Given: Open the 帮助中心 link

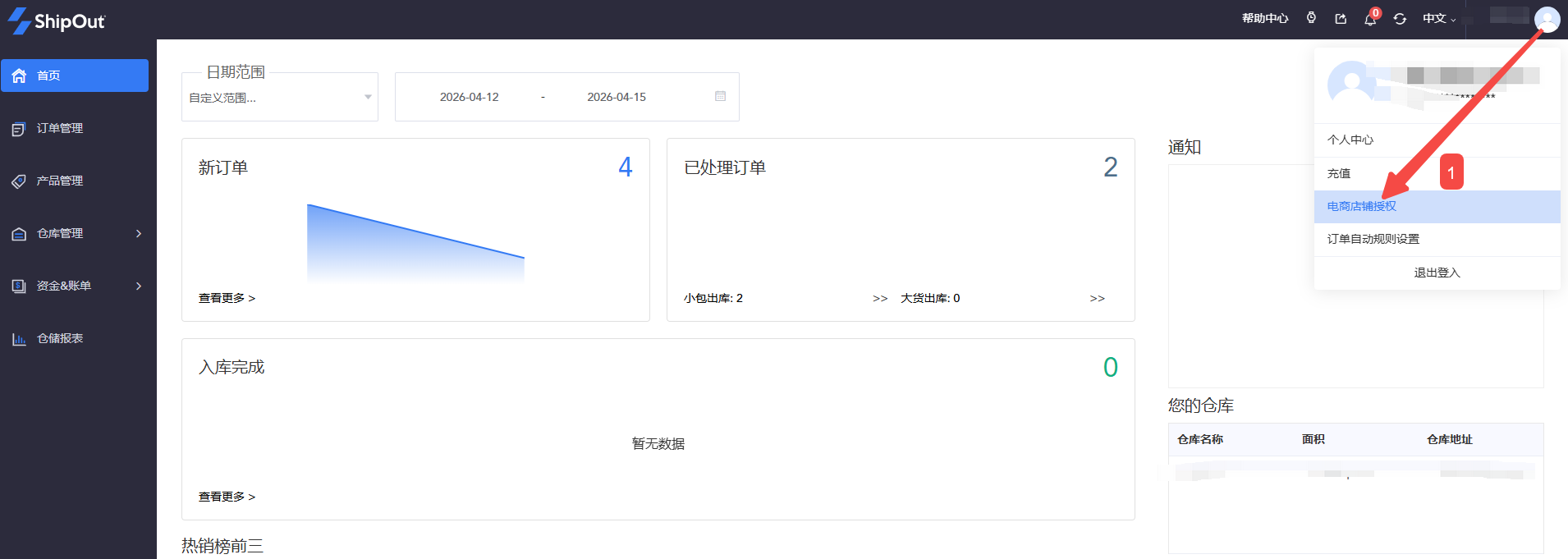Looking at the screenshot, I should click(x=1264, y=19).
